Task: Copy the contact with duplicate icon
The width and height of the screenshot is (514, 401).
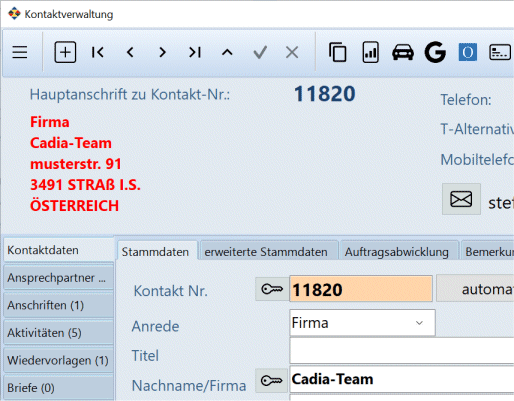Action: pos(338,52)
